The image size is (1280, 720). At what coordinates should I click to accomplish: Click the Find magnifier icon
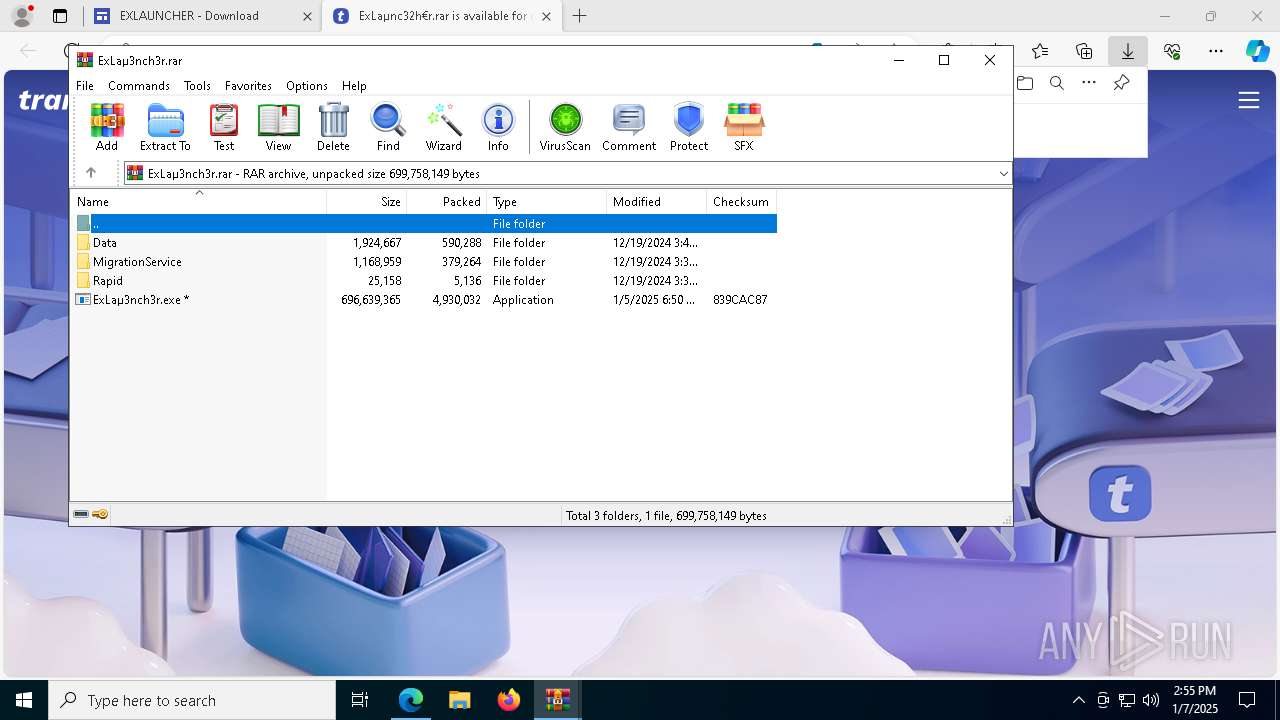(x=388, y=127)
